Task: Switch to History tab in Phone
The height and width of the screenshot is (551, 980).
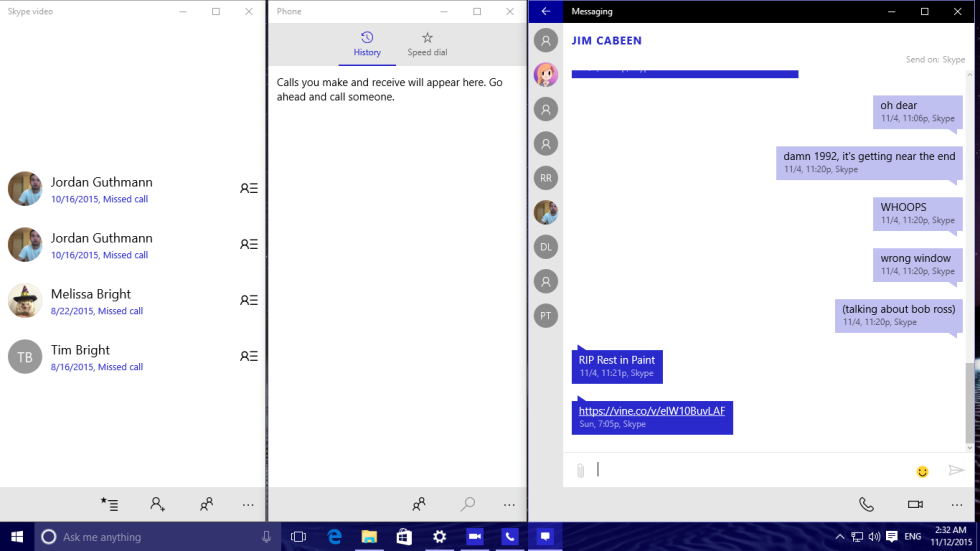Action: (x=367, y=44)
